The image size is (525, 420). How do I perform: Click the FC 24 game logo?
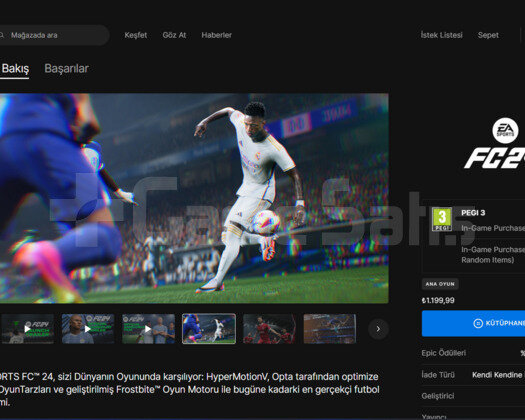coord(495,158)
